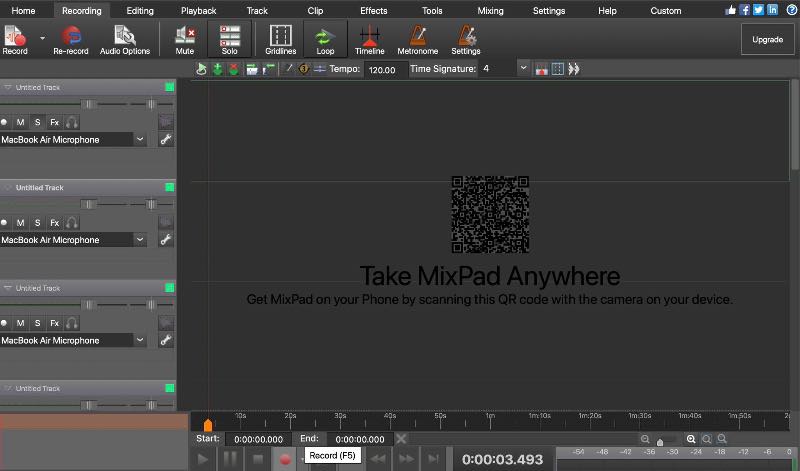This screenshot has height=471, width=800.
Task: Click the Tempo value field
Action: [x=384, y=70]
